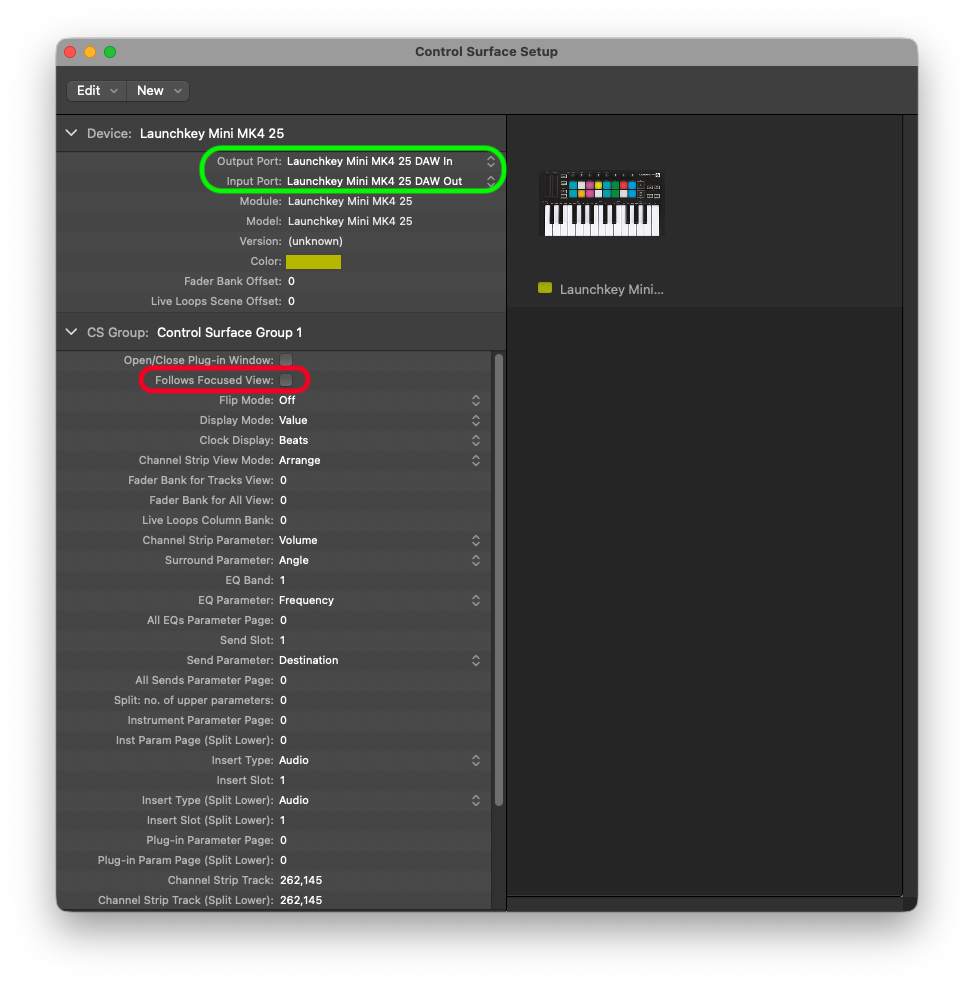Open Channel Strip View Mode popup
Image resolution: width=974 pixels, height=986 pixels.
point(380,460)
